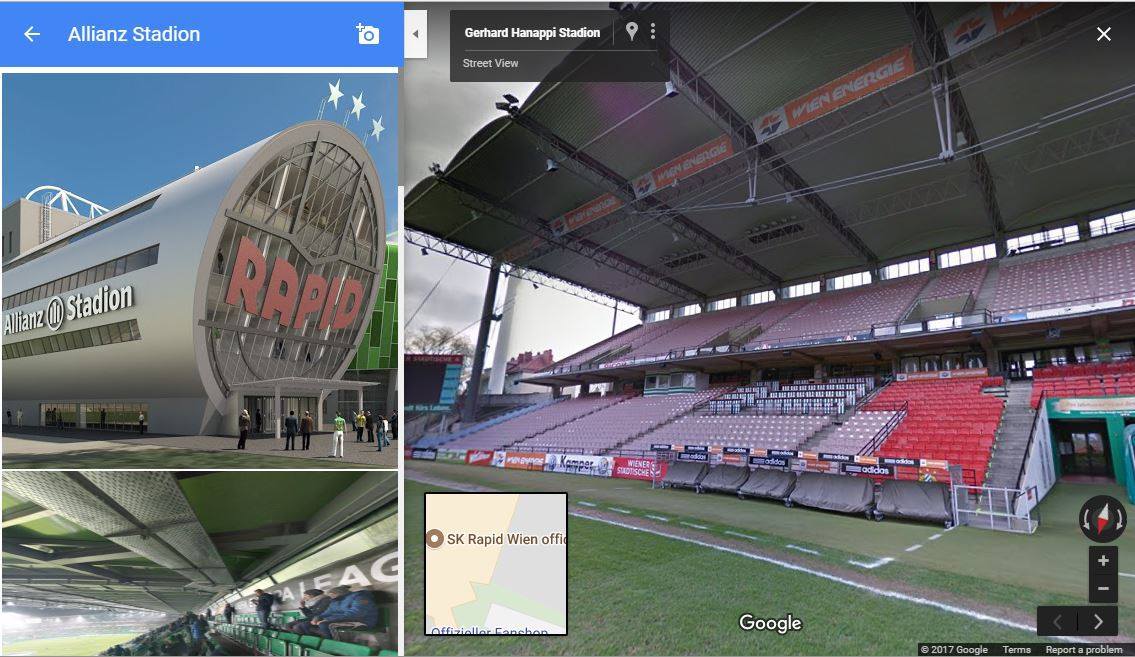Open the three-dot options menu
This screenshot has height=657, width=1135.
click(x=653, y=31)
